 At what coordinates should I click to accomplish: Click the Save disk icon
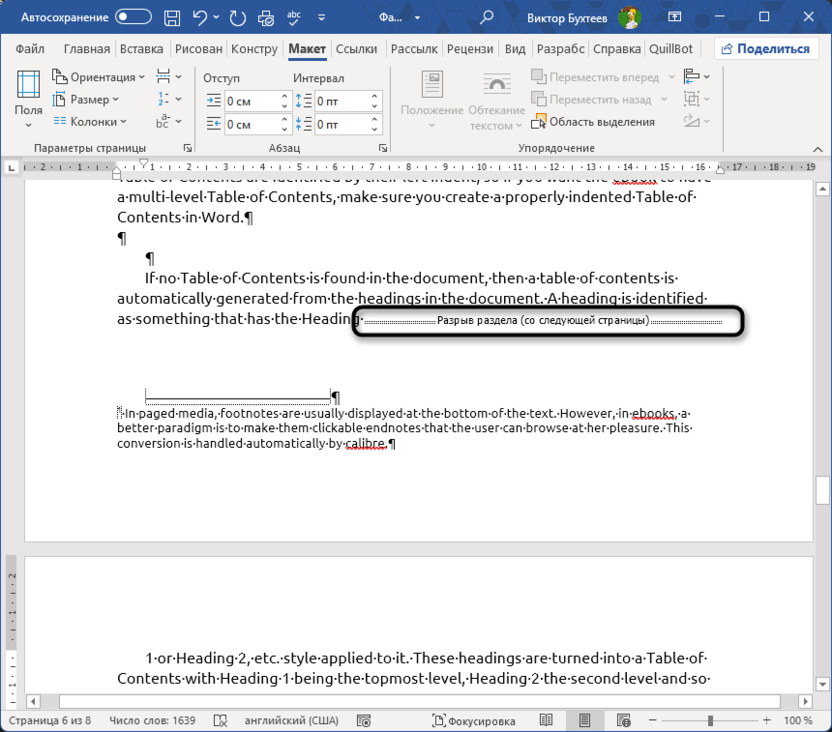click(173, 17)
